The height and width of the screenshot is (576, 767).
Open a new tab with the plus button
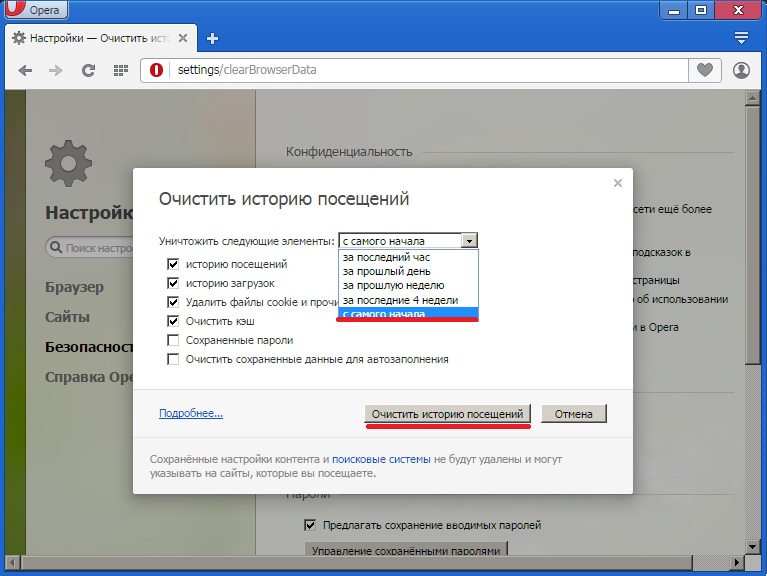coord(212,39)
